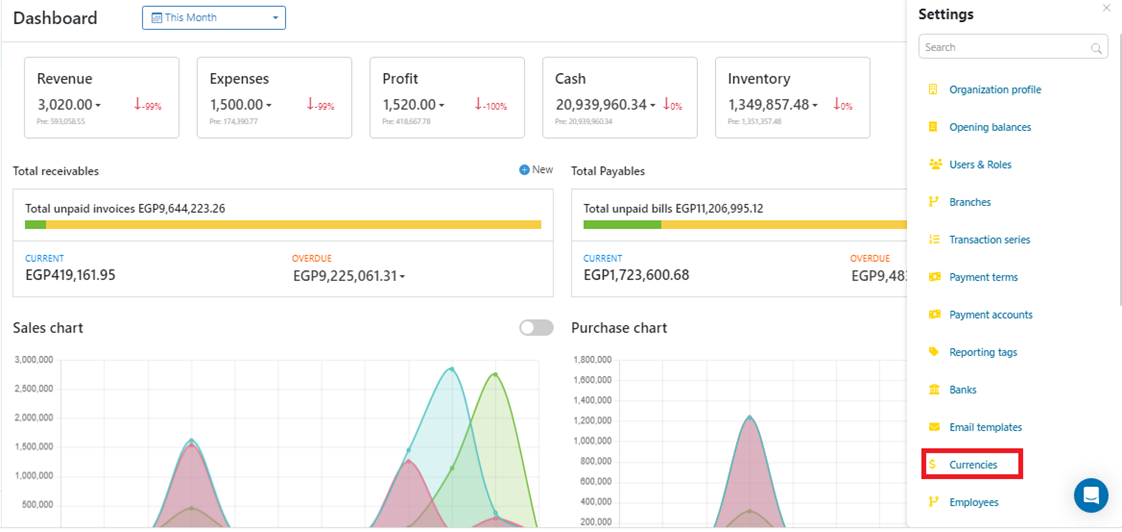Expand overdue receivables amount dropdown
The image size is (1122, 532).
402,277
